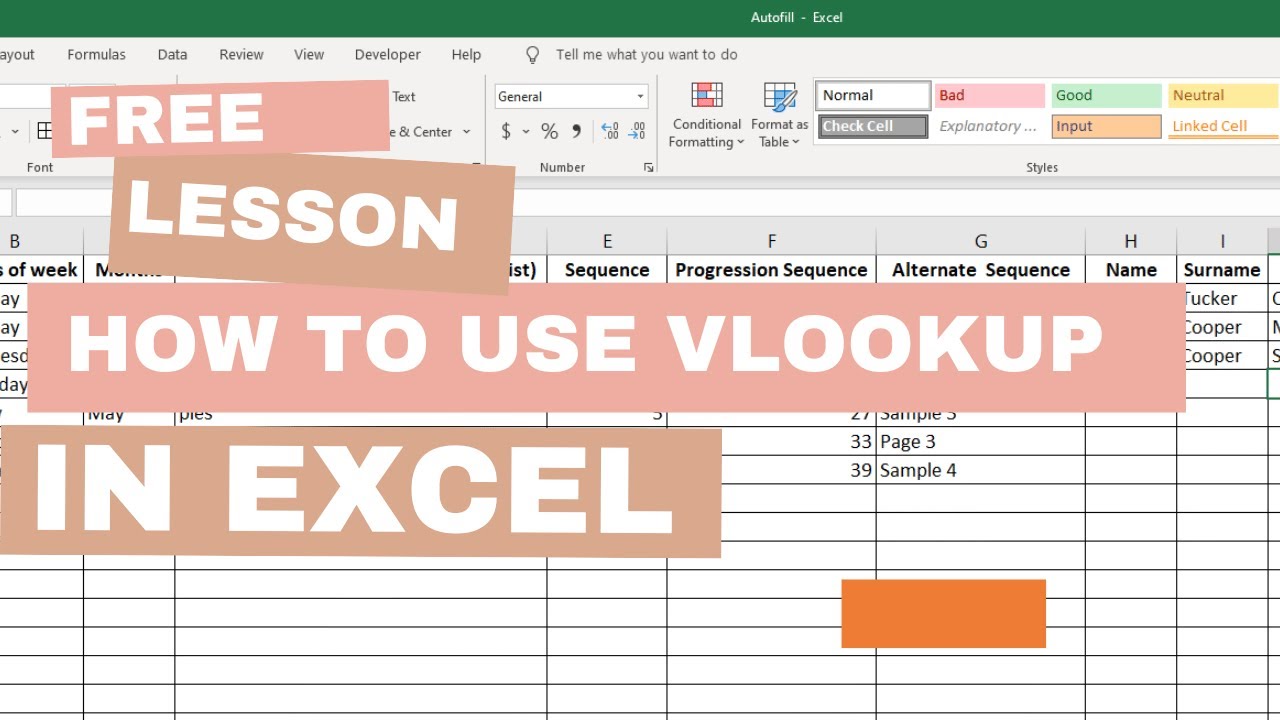Open the Number format dialog launcher
The height and width of the screenshot is (720, 1280).
[648, 168]
